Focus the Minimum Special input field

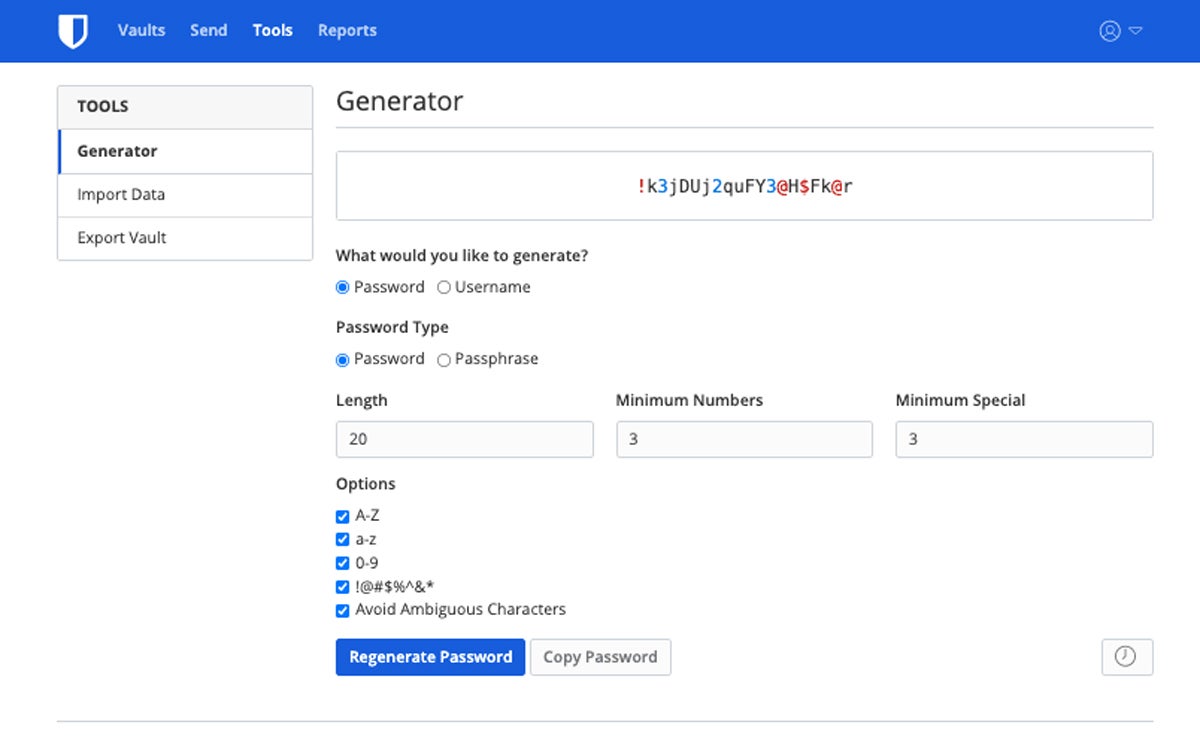point(1024,439)
